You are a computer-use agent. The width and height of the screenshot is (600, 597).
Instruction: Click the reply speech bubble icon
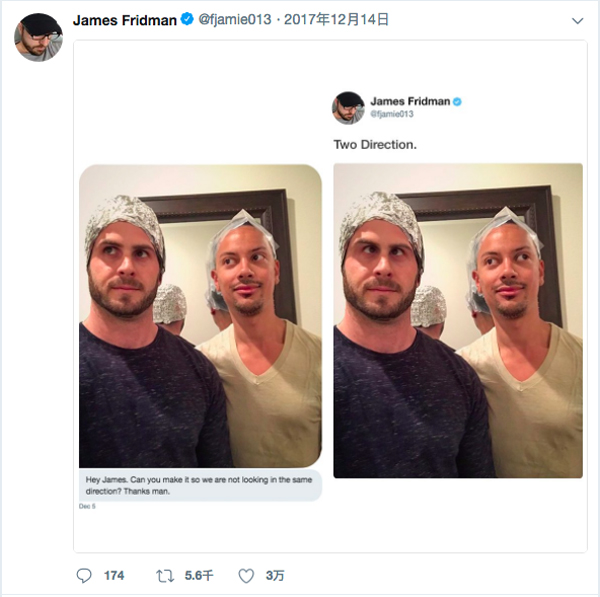(85, 575)
